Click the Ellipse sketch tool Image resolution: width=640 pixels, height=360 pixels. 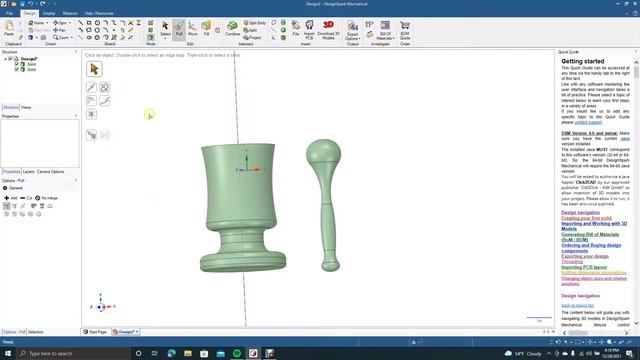pyautogui.click(x=89, y=38)
